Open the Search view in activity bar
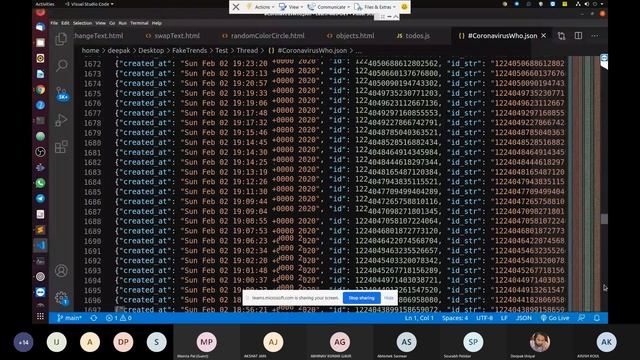 (x=62, y=65)
